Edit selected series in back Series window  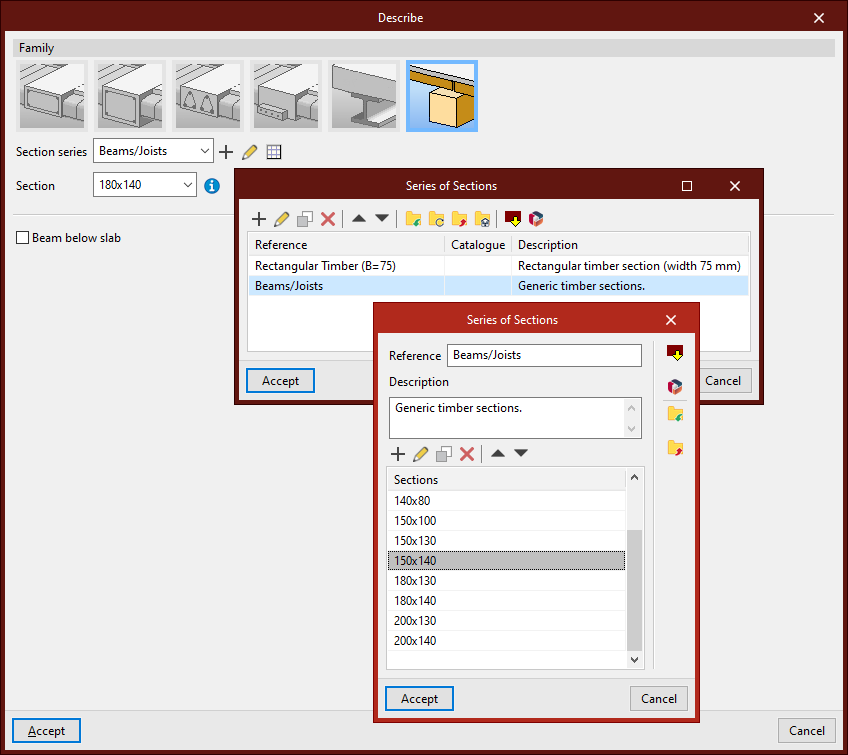coord(282,219)
